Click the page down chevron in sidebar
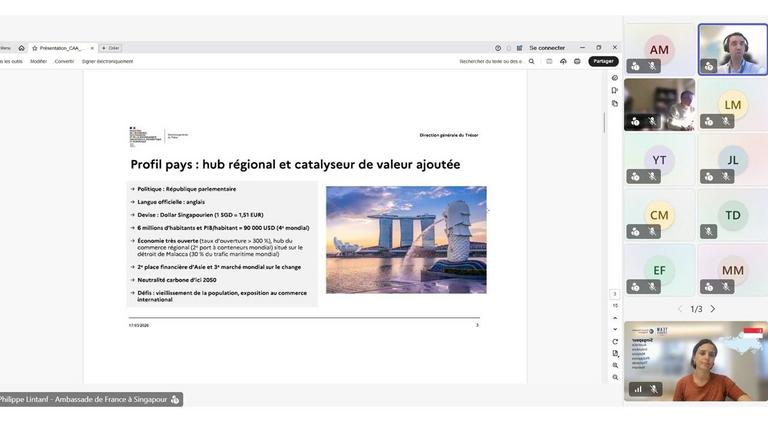This screenshot has height=432, width=768. point(615,329)
